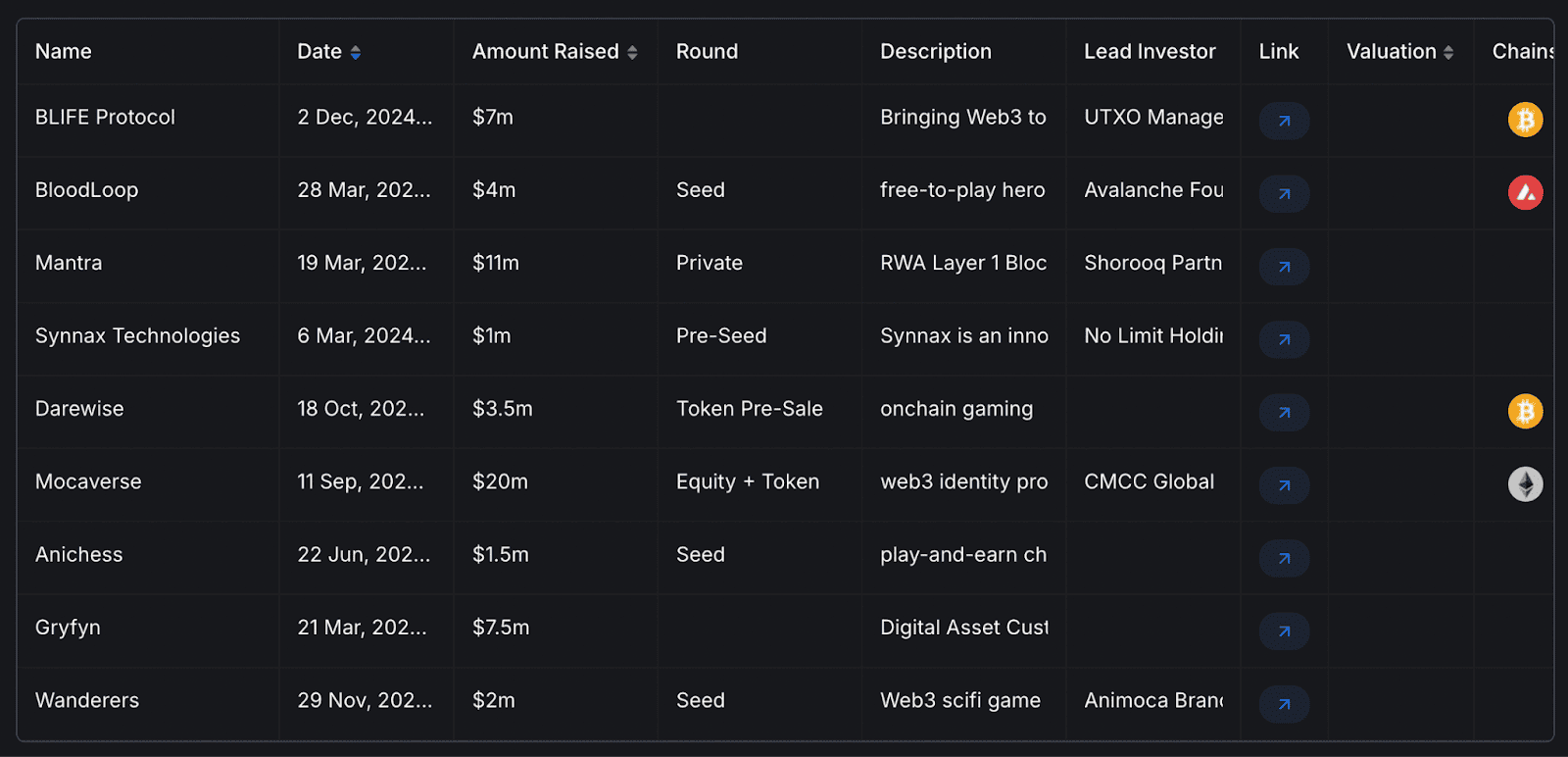This screenshot has width=1568, height=757.
Task: Sort the table by Valuation
Action: [x=1447, y=51]
